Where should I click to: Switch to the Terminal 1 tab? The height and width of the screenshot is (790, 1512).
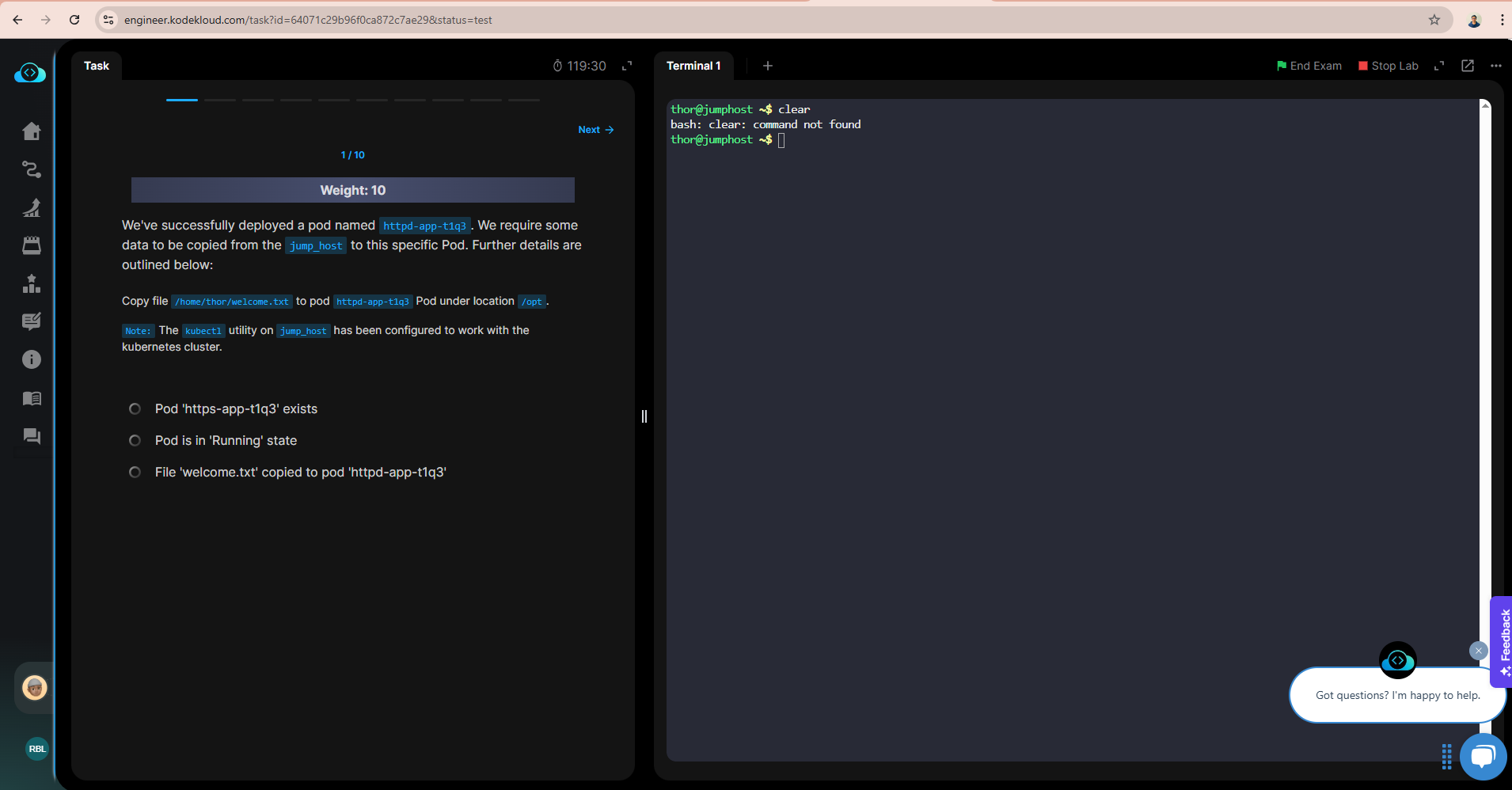tap(693, 66)
